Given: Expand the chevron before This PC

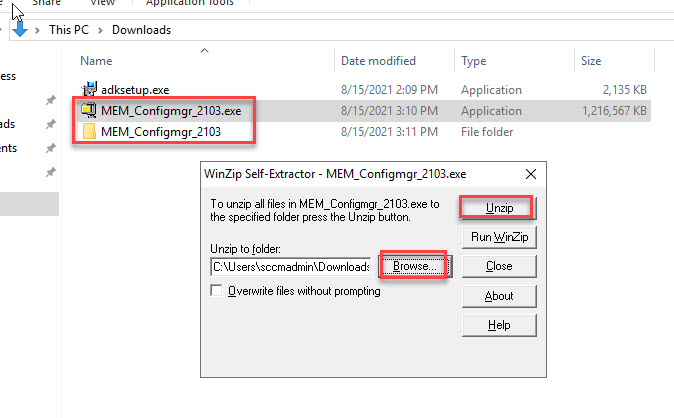Looking at the screenshot, I should click(39, 30).
